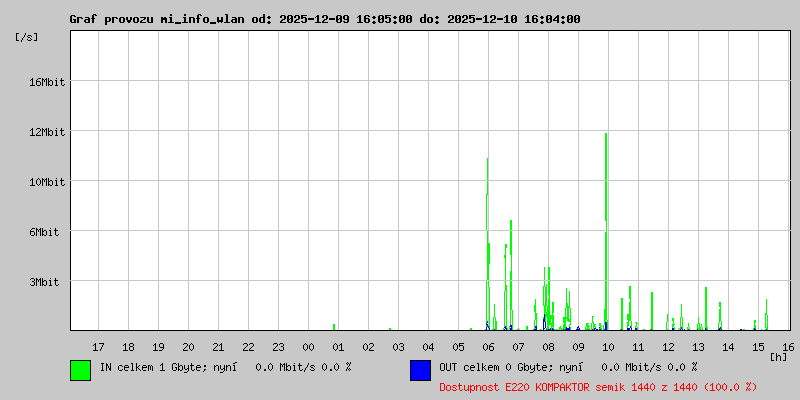Click the x-axis label '01'

pyautogui.click(x=338, y=347)
